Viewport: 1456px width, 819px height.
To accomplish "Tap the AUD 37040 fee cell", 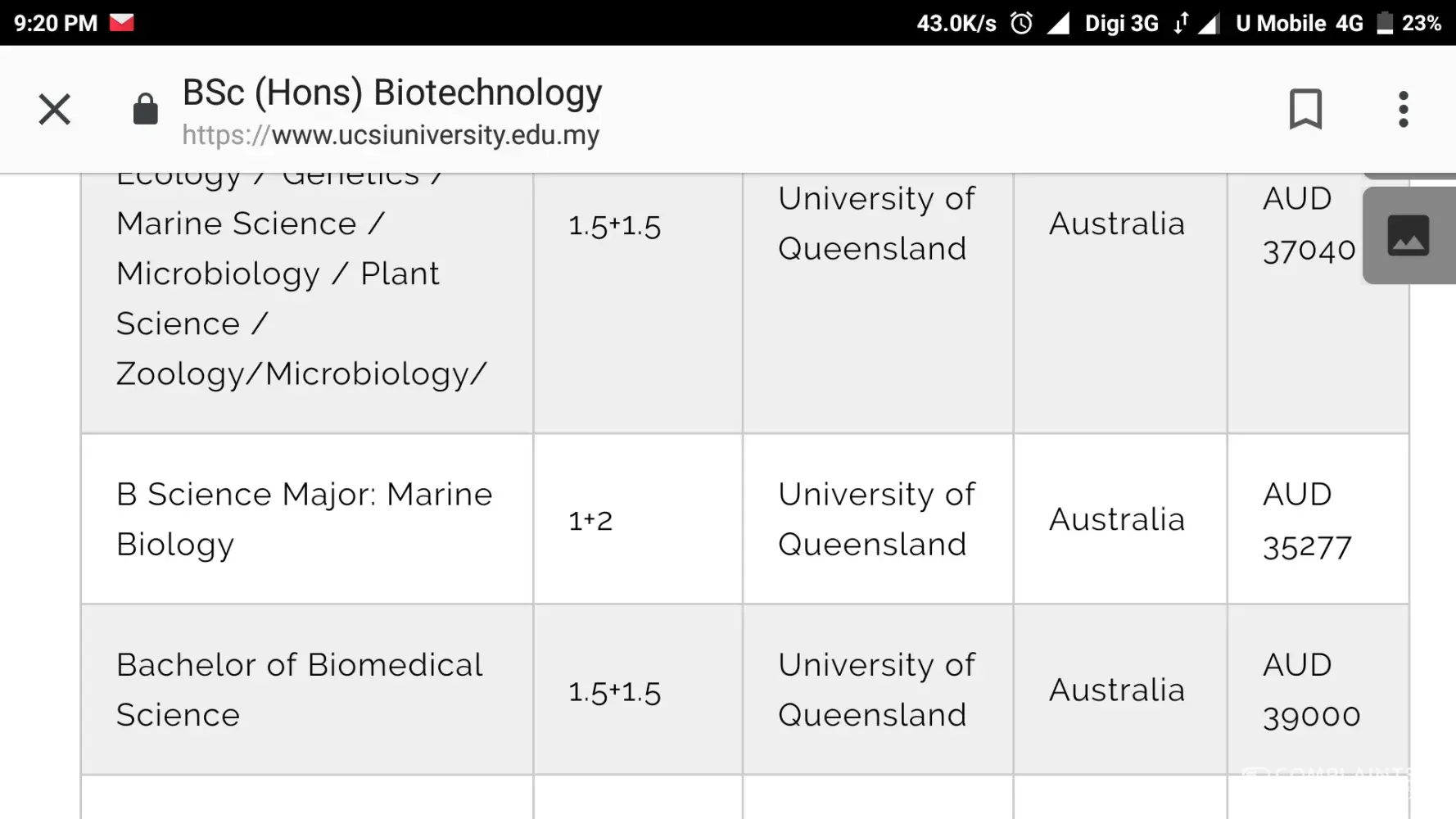I will point(1308,224).
